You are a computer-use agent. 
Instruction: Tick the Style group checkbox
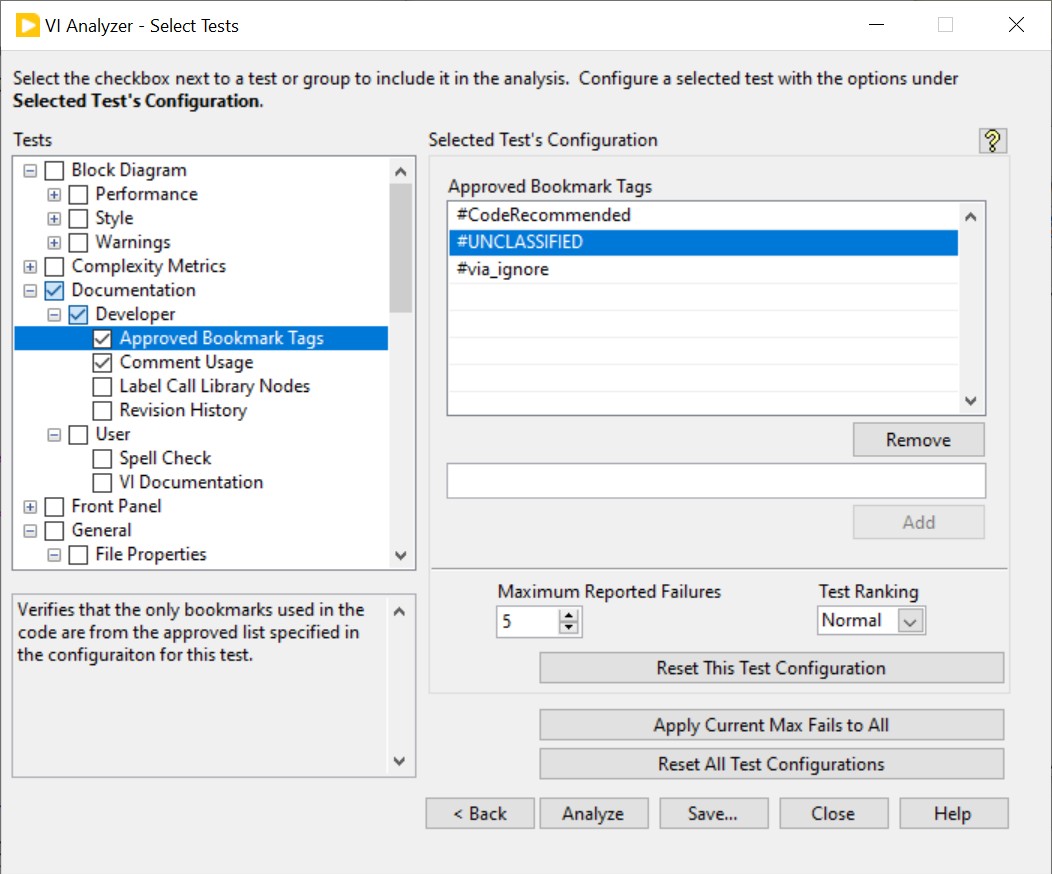(x=78, y=219)
